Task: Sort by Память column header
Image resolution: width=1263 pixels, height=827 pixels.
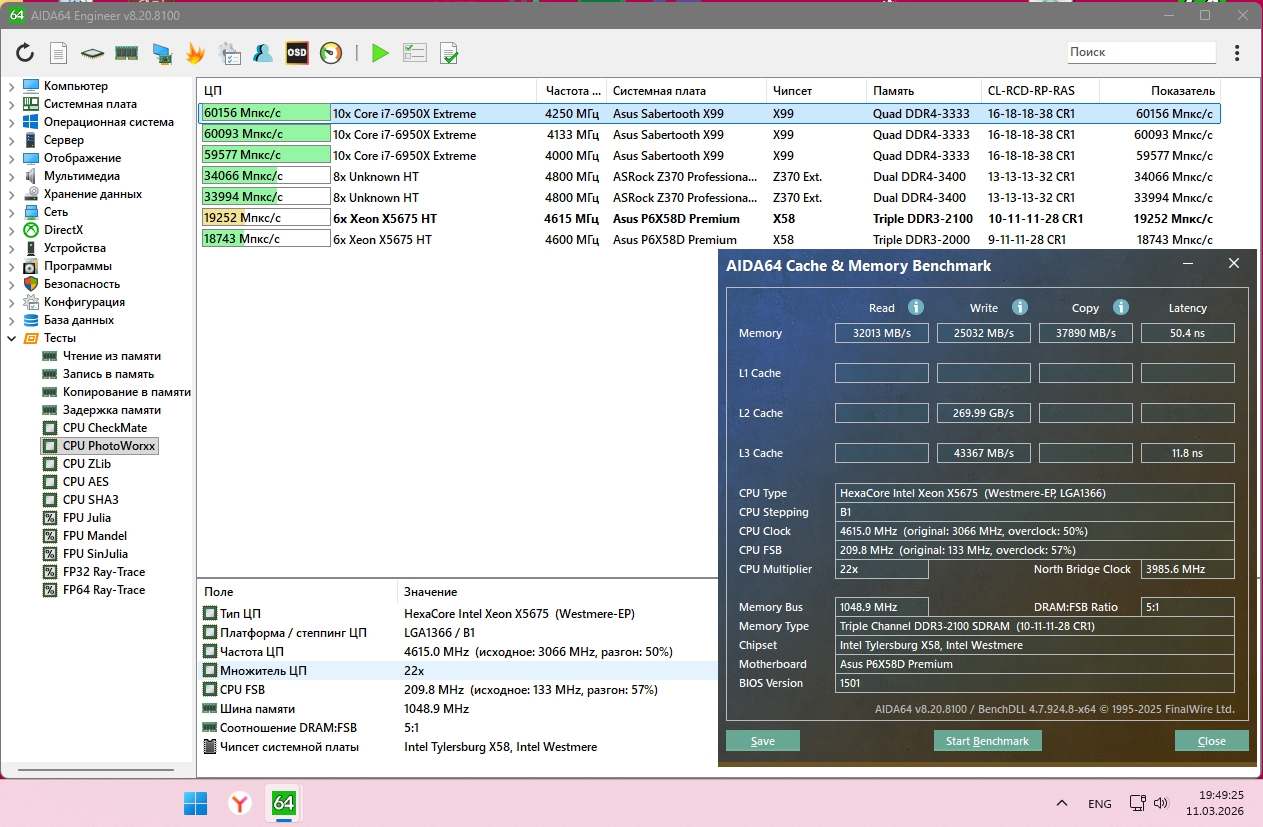Action: coord(924,91)
